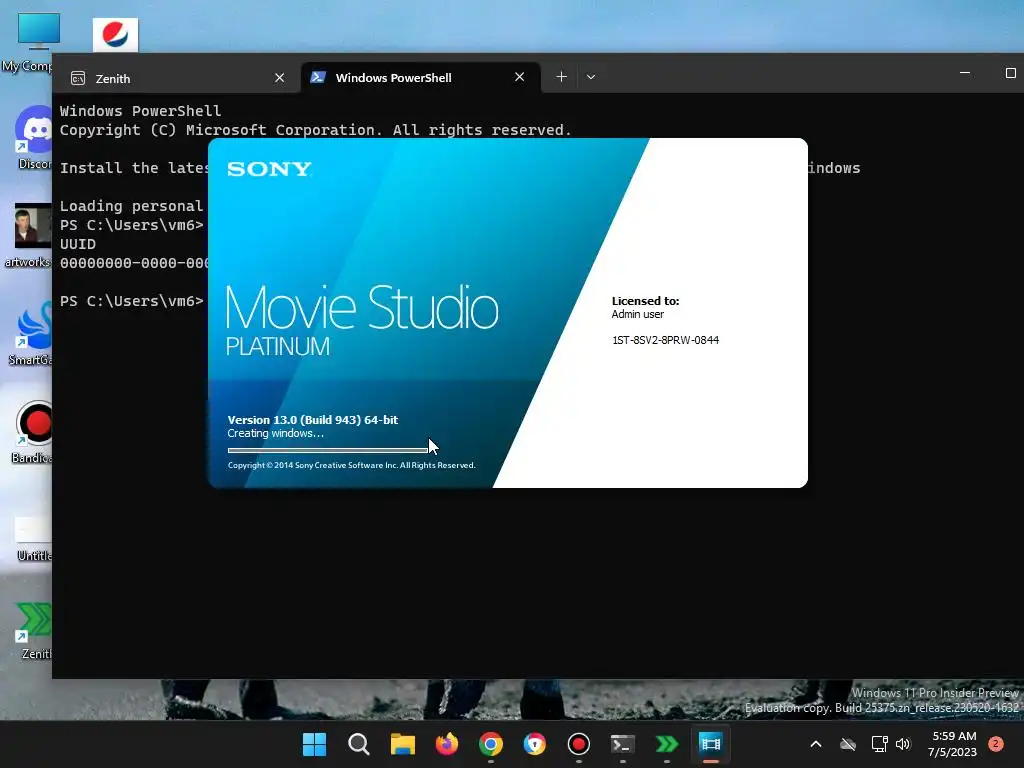Show hidden system tray icons

click(816, 744)
